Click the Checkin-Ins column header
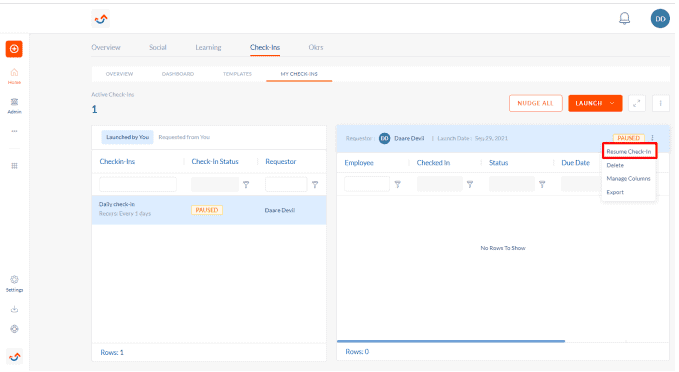Viewport: 679px width, 372px height. tap(117, 162)
